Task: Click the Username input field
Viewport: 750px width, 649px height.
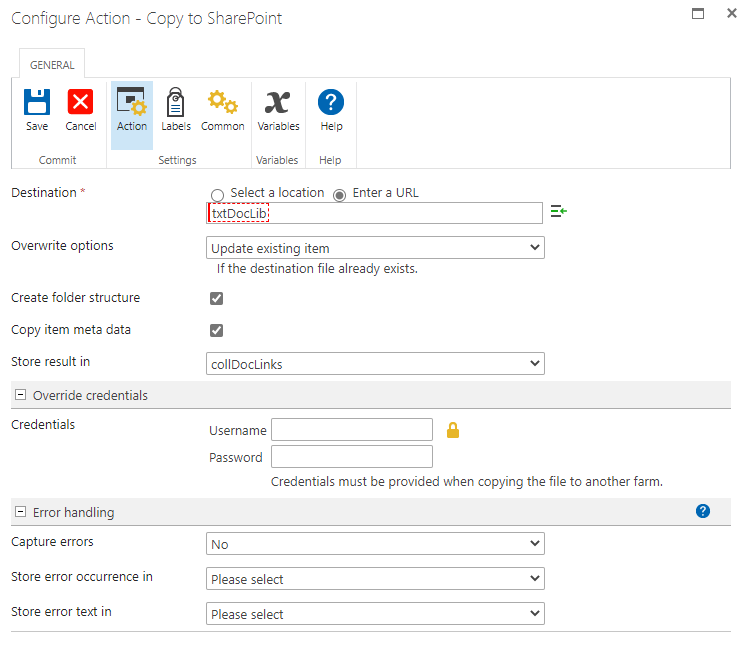Action: point(352,429)
